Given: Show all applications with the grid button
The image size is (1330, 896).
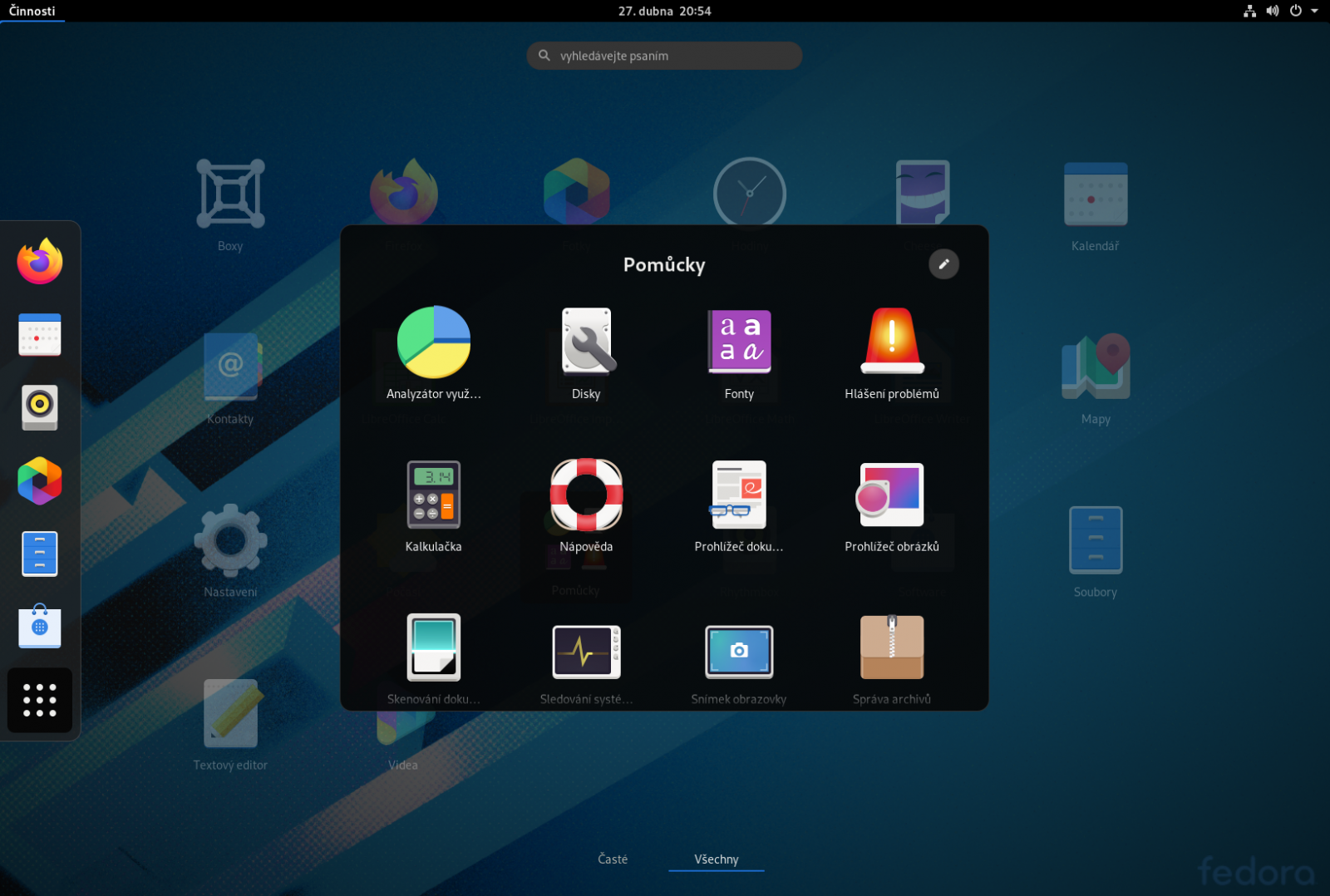Looking at the screenshot, I should point(39,701).
